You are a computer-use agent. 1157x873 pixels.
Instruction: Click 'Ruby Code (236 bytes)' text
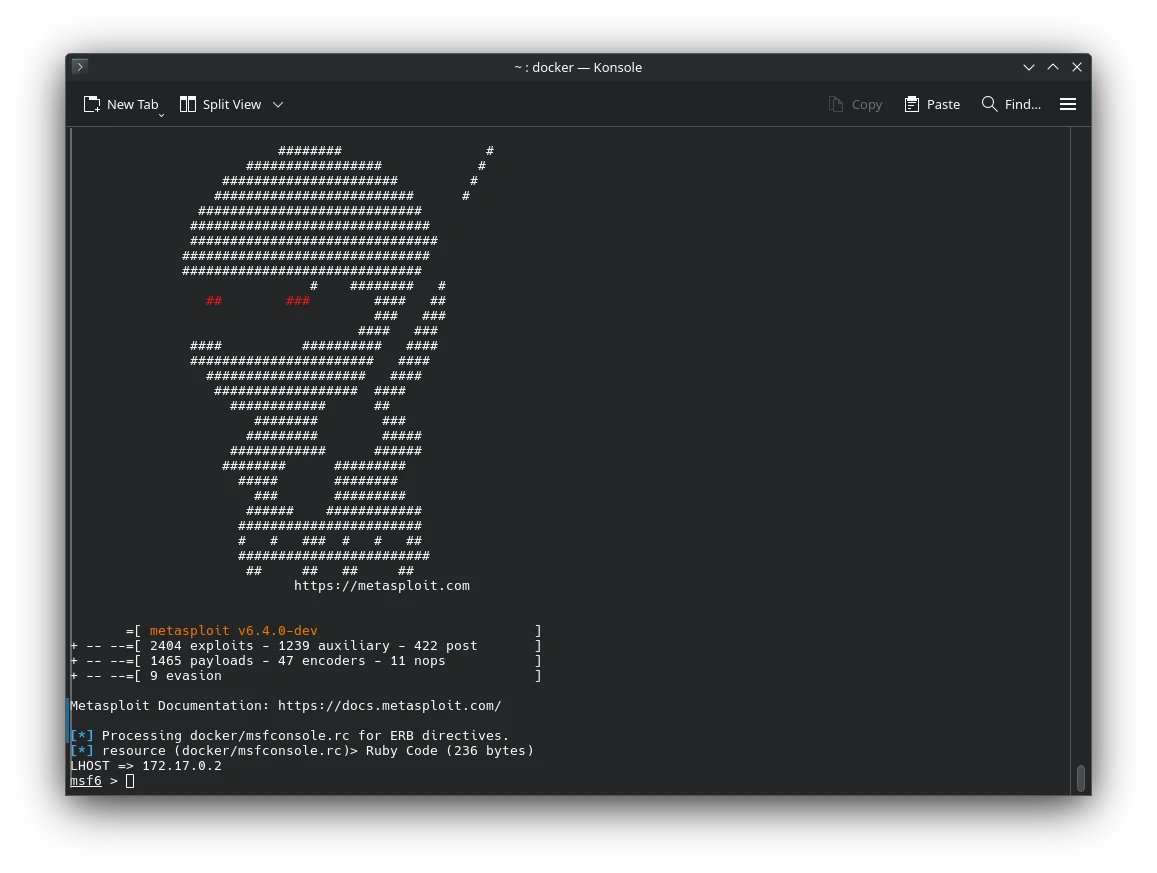[x=449, y=750]
